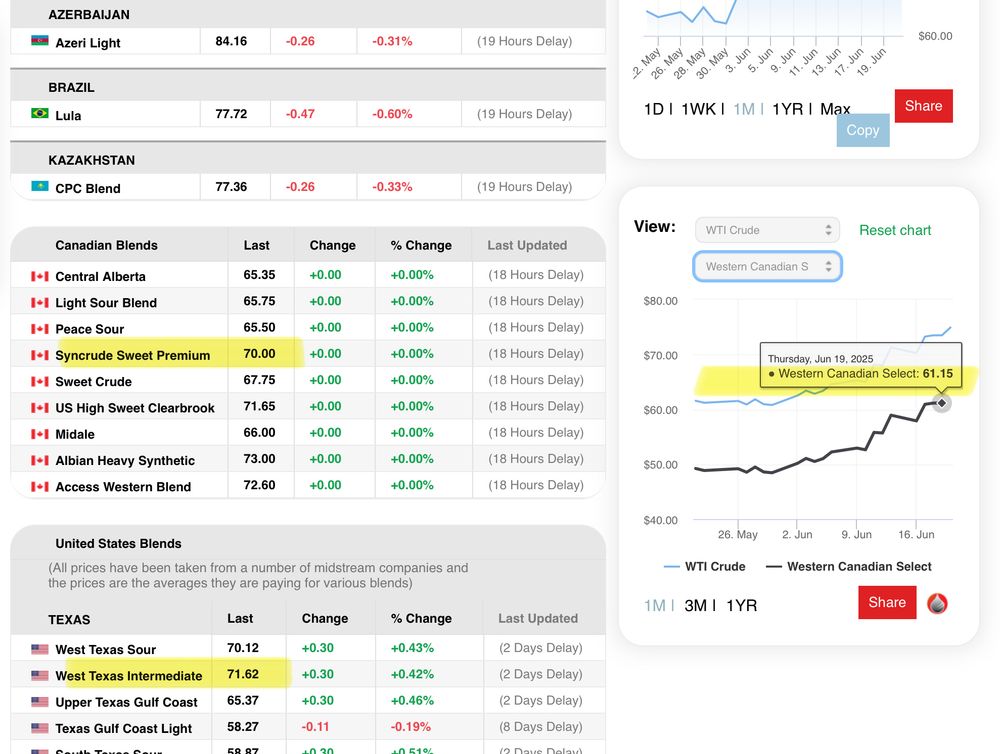The image size is (1000, 754).
Task: Select the 1M range on the upper chart
Action: click(x=744, y=109)
